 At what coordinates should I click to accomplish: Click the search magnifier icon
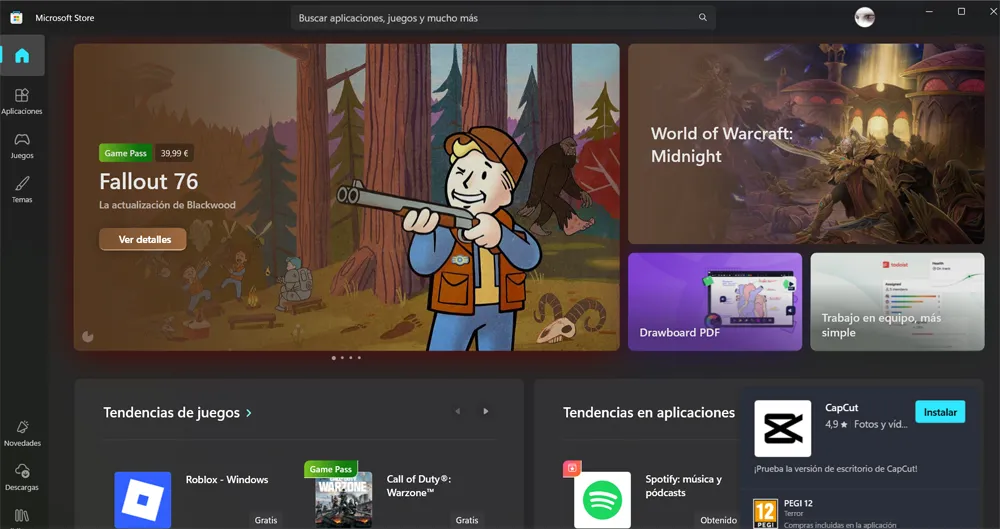click(703, 18)
